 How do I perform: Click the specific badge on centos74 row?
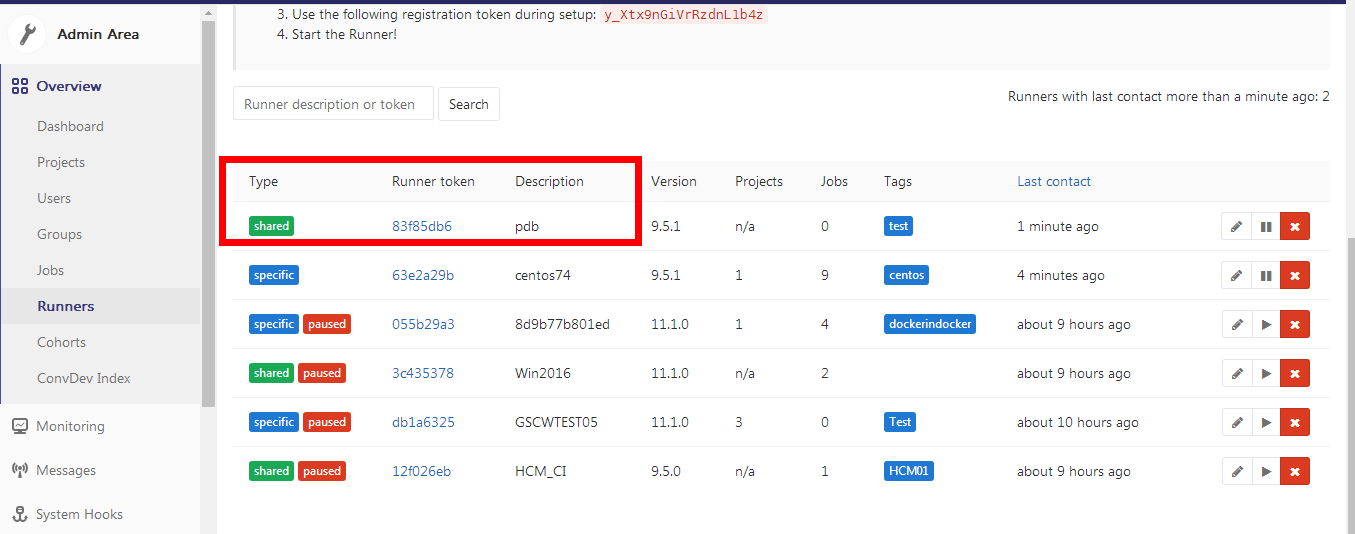pyautogui.click(x=274, y=275)
